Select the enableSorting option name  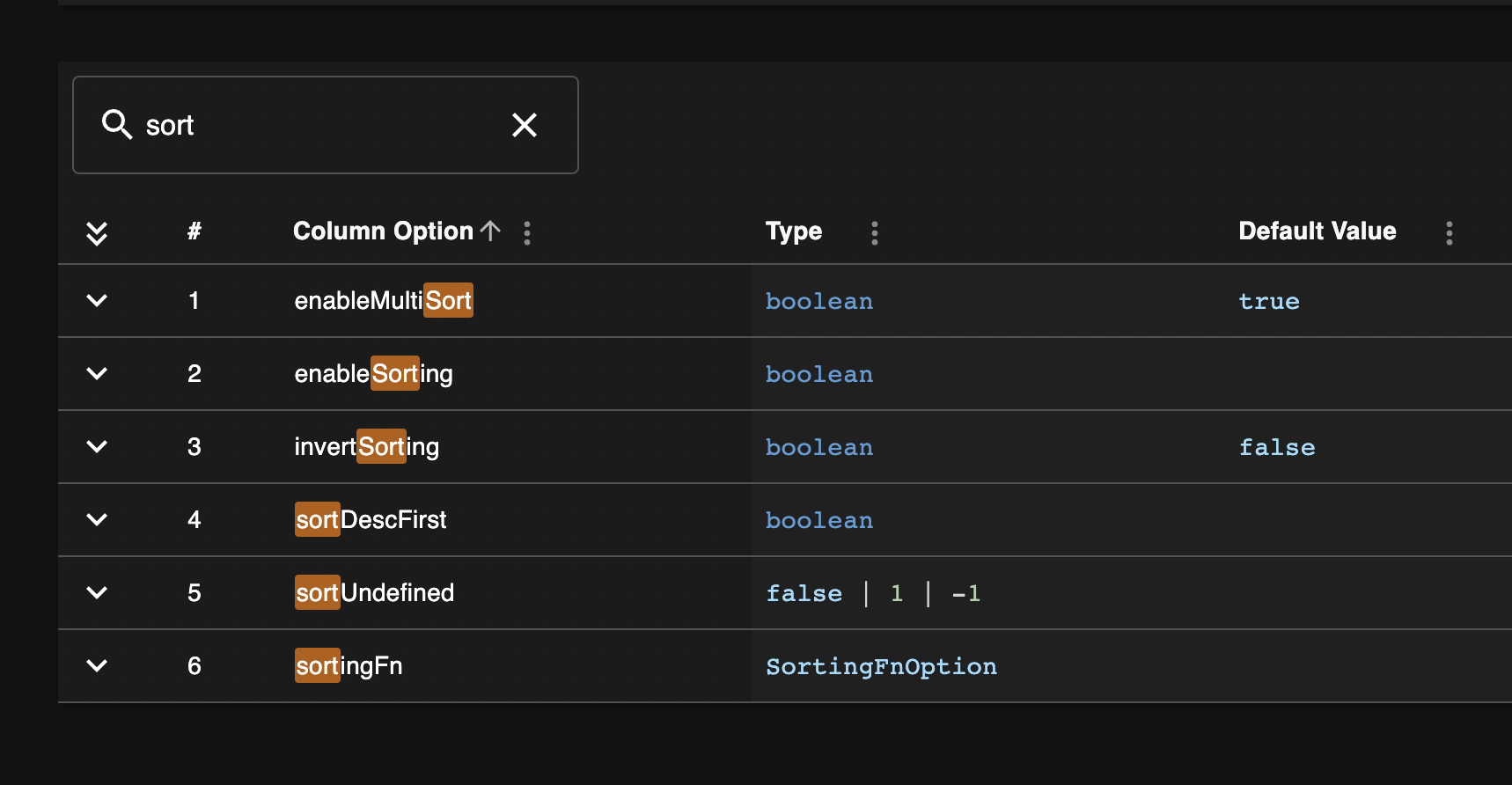(374, 373)
